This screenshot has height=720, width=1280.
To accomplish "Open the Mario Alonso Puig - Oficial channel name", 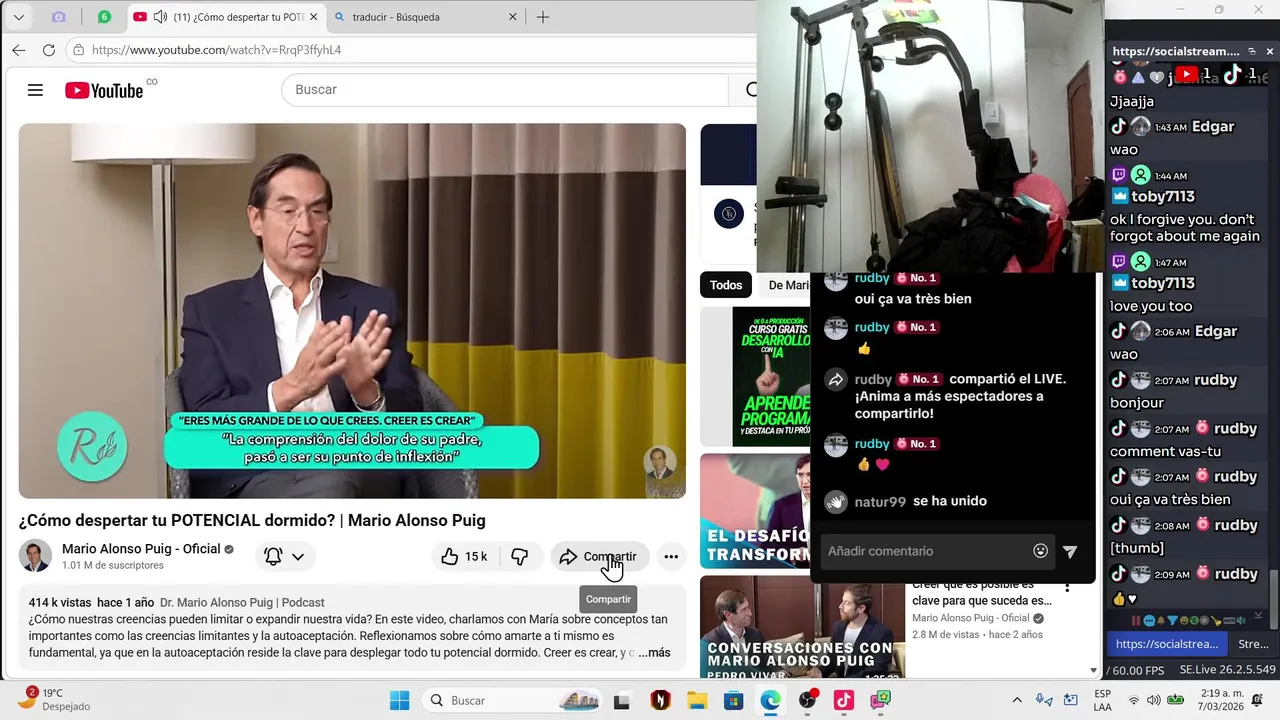I will click(x=141, y=549).
